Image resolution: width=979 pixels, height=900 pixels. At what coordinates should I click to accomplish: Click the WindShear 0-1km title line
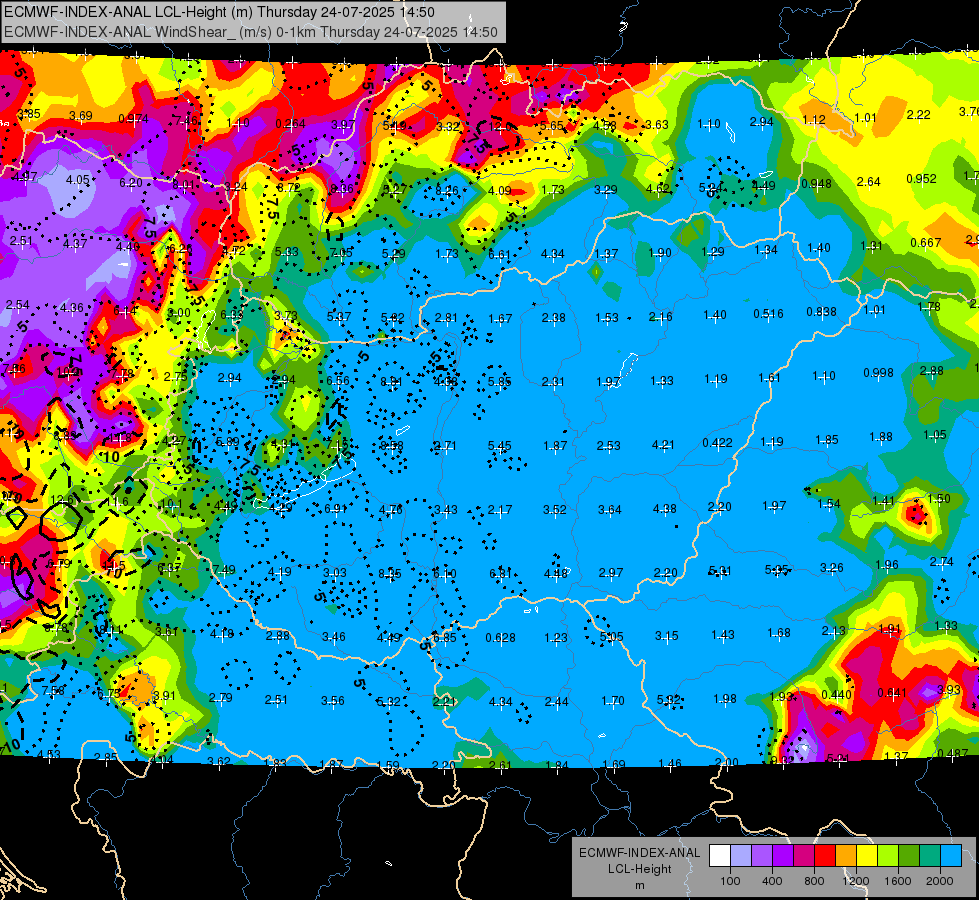250,32
